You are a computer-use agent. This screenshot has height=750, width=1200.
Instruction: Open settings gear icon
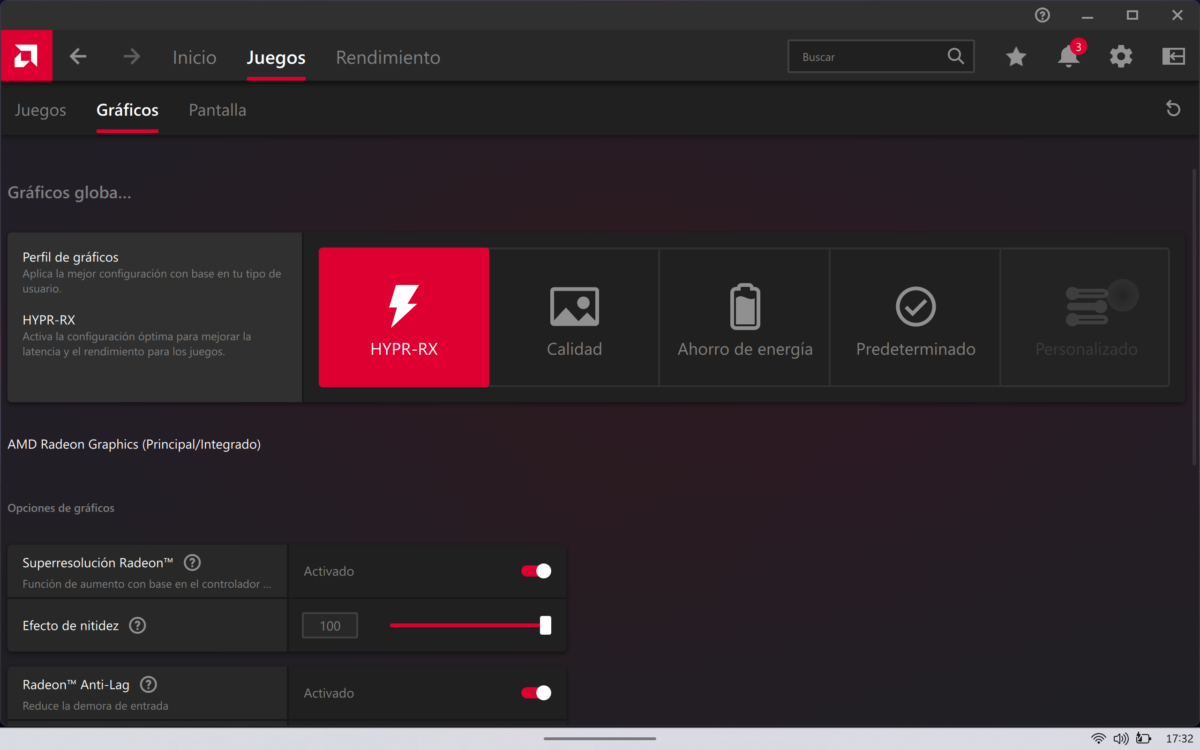click(x=1121, y=57)
